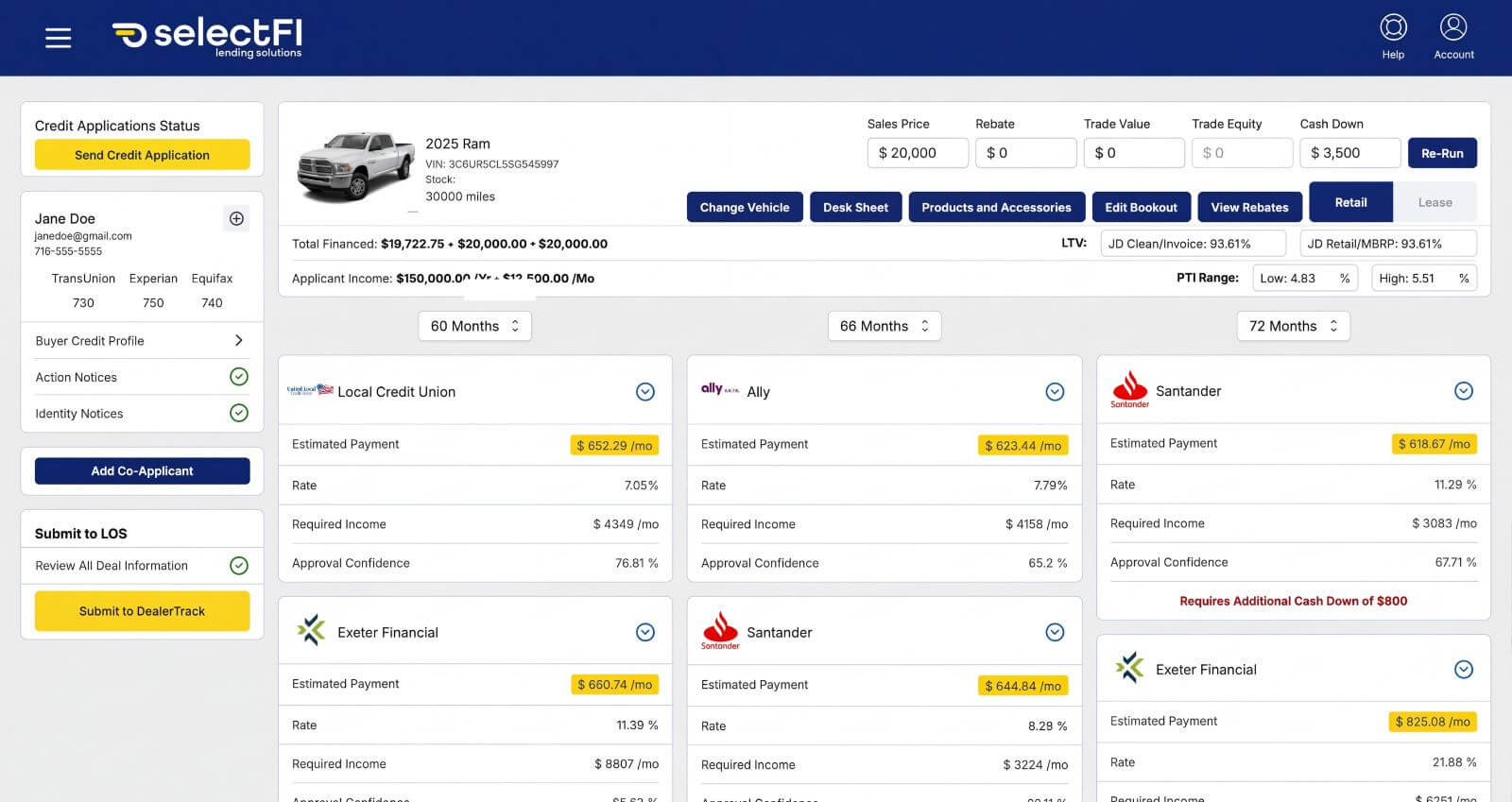The height and width of the screenshot is (802, 1512).
Task: Click the VIN 3C6UR5CL5SG545997 text
Action: (492, 163)
